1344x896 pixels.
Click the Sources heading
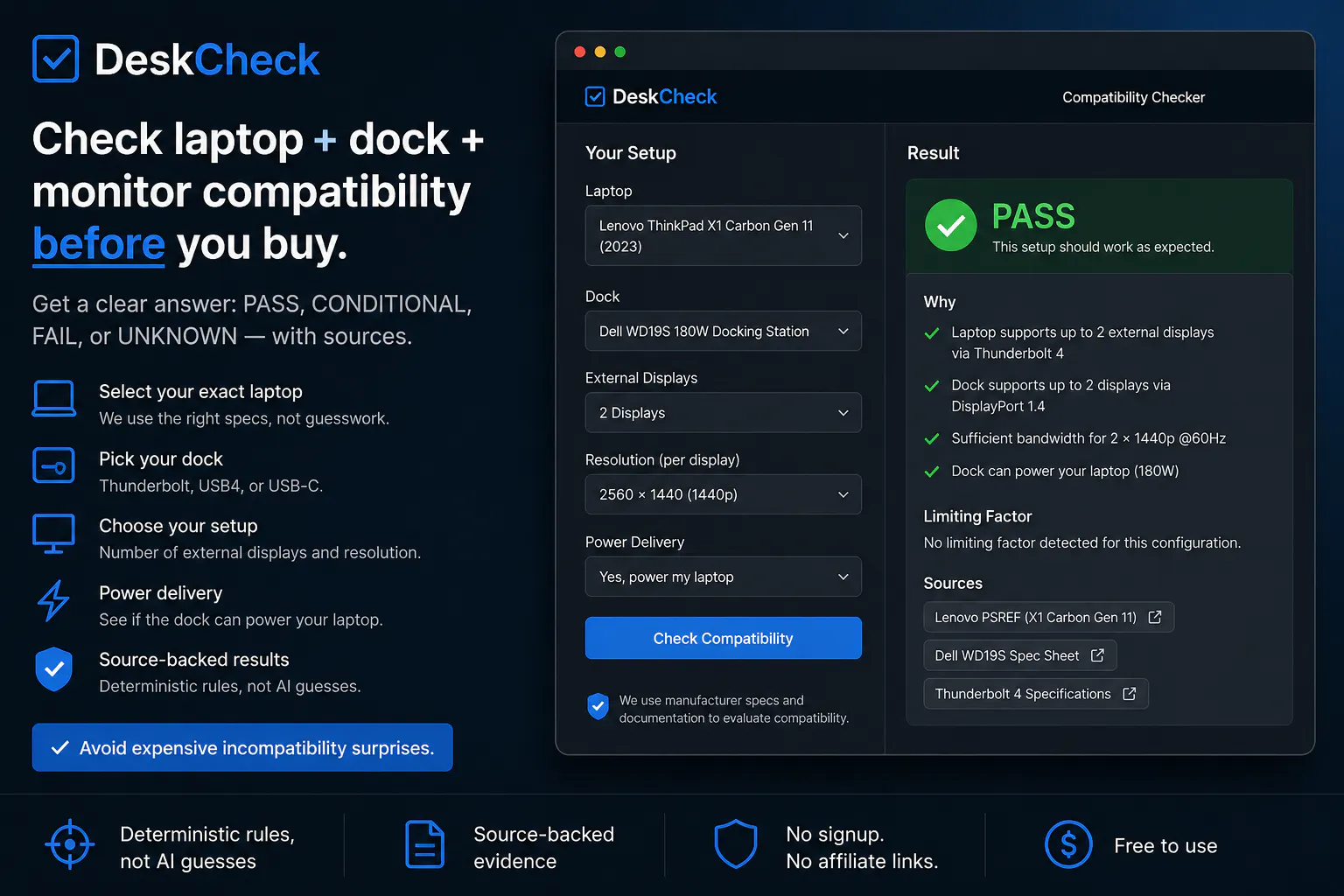click(953, 584)
